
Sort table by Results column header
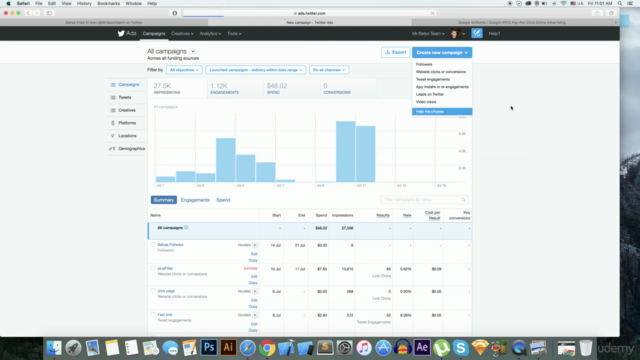pyautogui.click(x=383, y=215)
